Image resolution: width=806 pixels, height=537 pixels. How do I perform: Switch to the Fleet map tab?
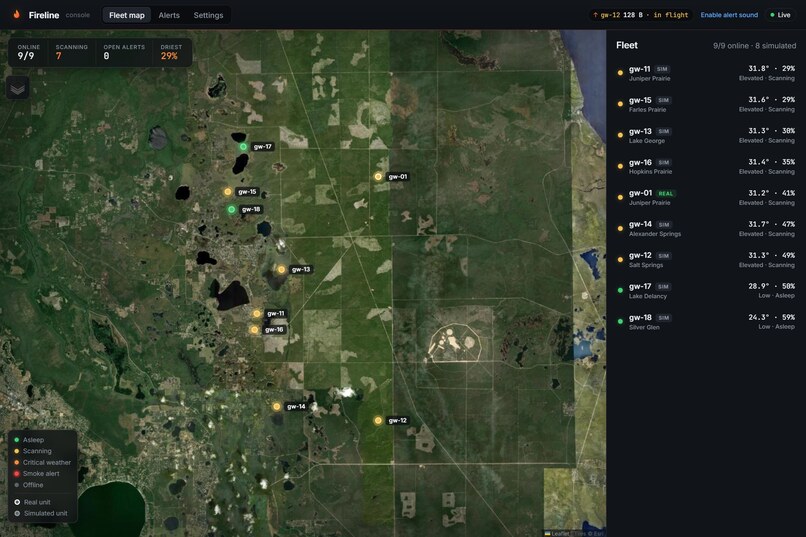(126, 15)
